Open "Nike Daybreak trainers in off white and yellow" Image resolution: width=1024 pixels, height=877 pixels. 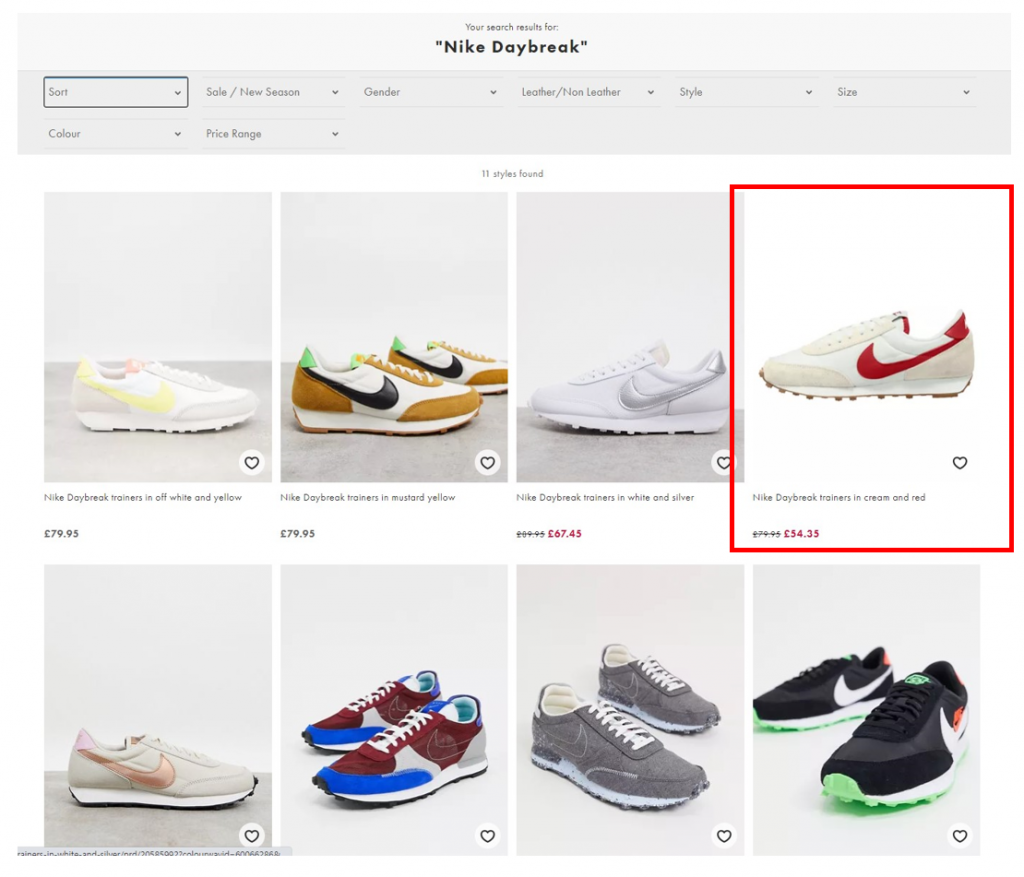[x=143, y=498]
